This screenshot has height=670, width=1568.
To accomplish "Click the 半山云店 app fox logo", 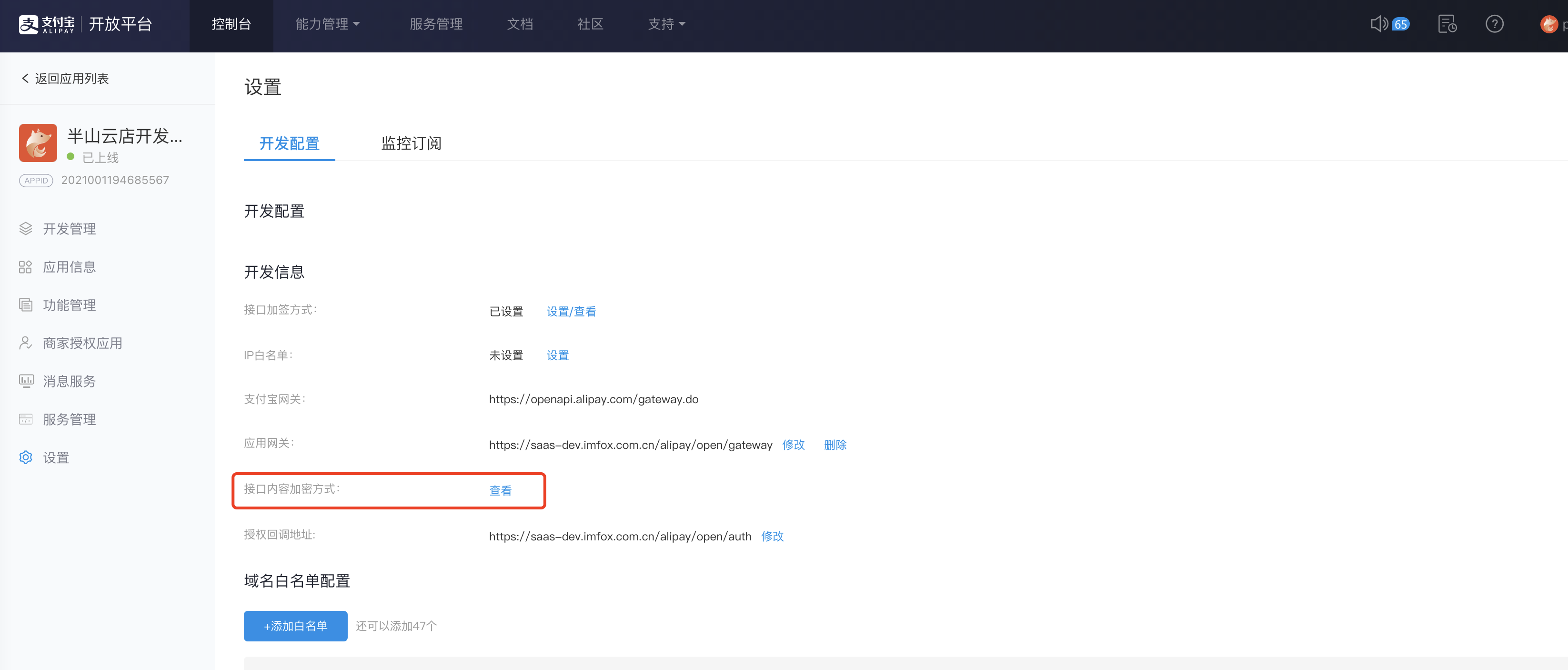I will tap(38, 143).
